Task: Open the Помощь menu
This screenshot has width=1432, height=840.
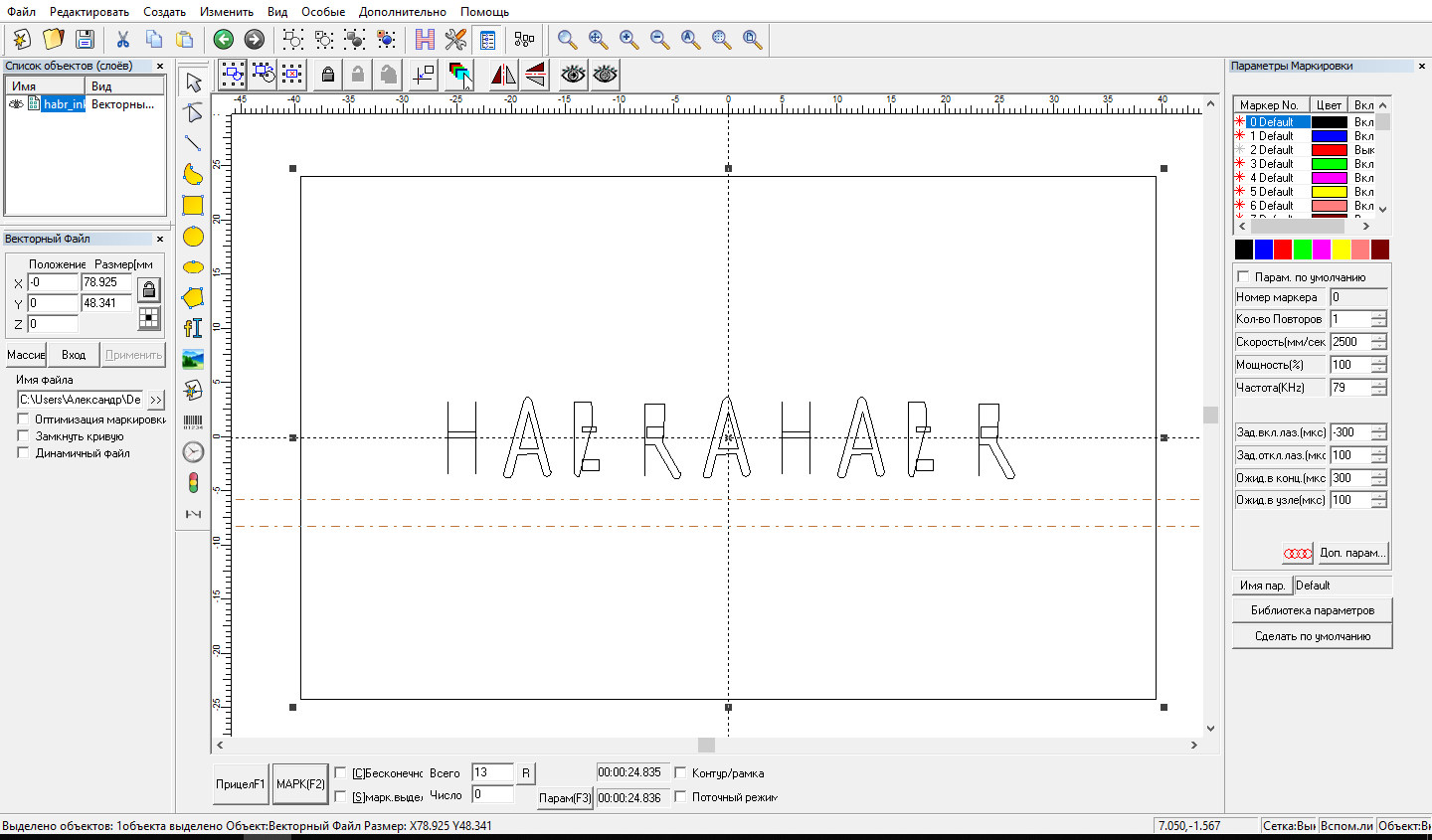Action: pyautogui.click(x=484, y=12)
